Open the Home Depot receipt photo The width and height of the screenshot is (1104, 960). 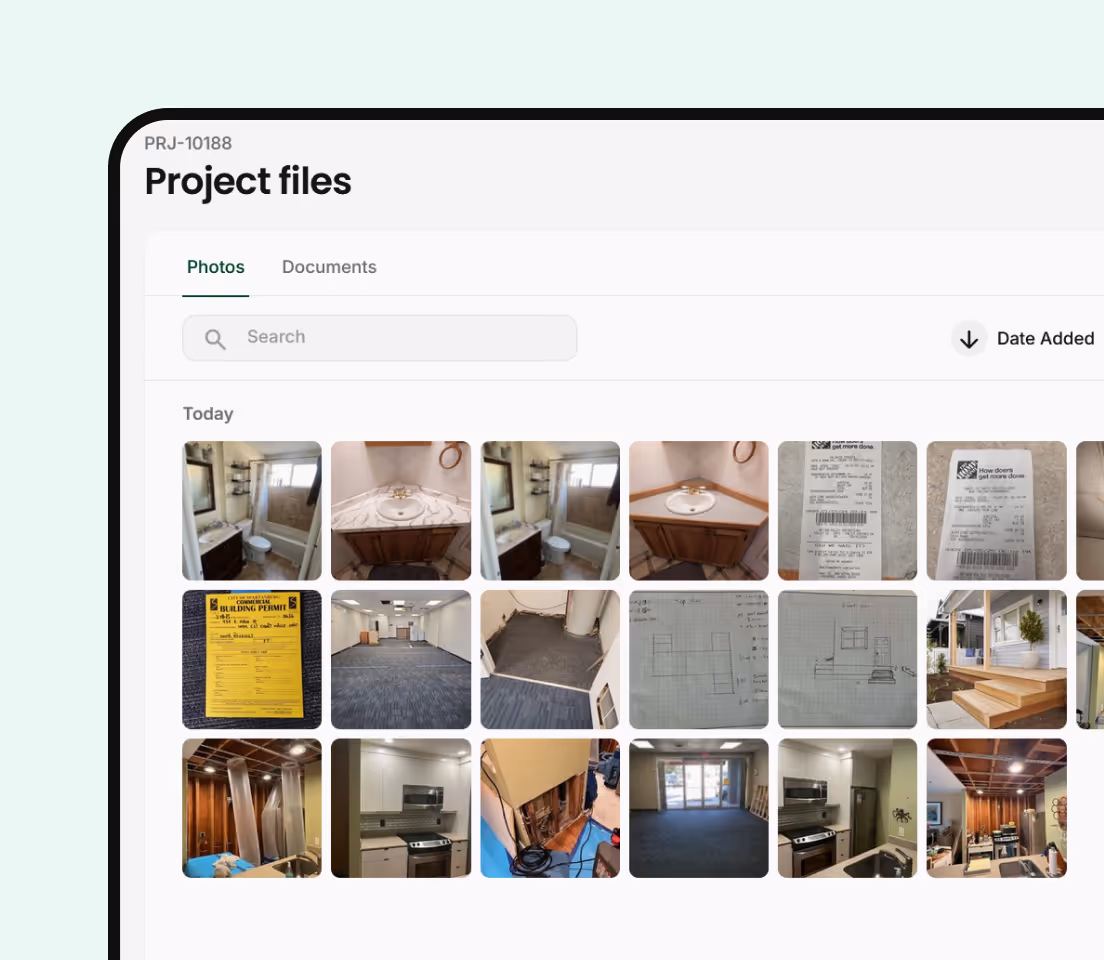tap(996, 511)
